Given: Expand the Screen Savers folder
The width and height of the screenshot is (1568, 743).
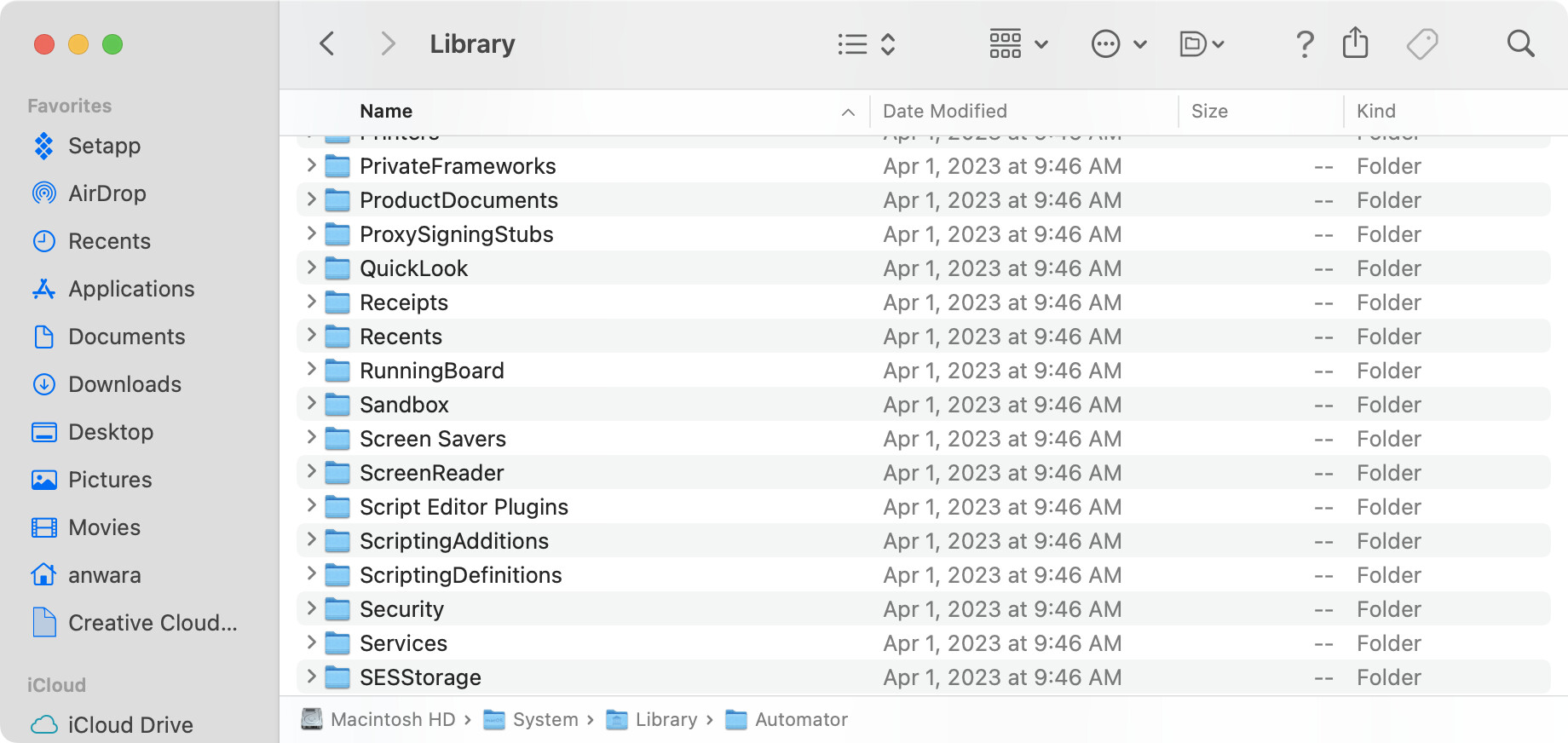Looking at the screenshot, I should (x=311, y=438).
